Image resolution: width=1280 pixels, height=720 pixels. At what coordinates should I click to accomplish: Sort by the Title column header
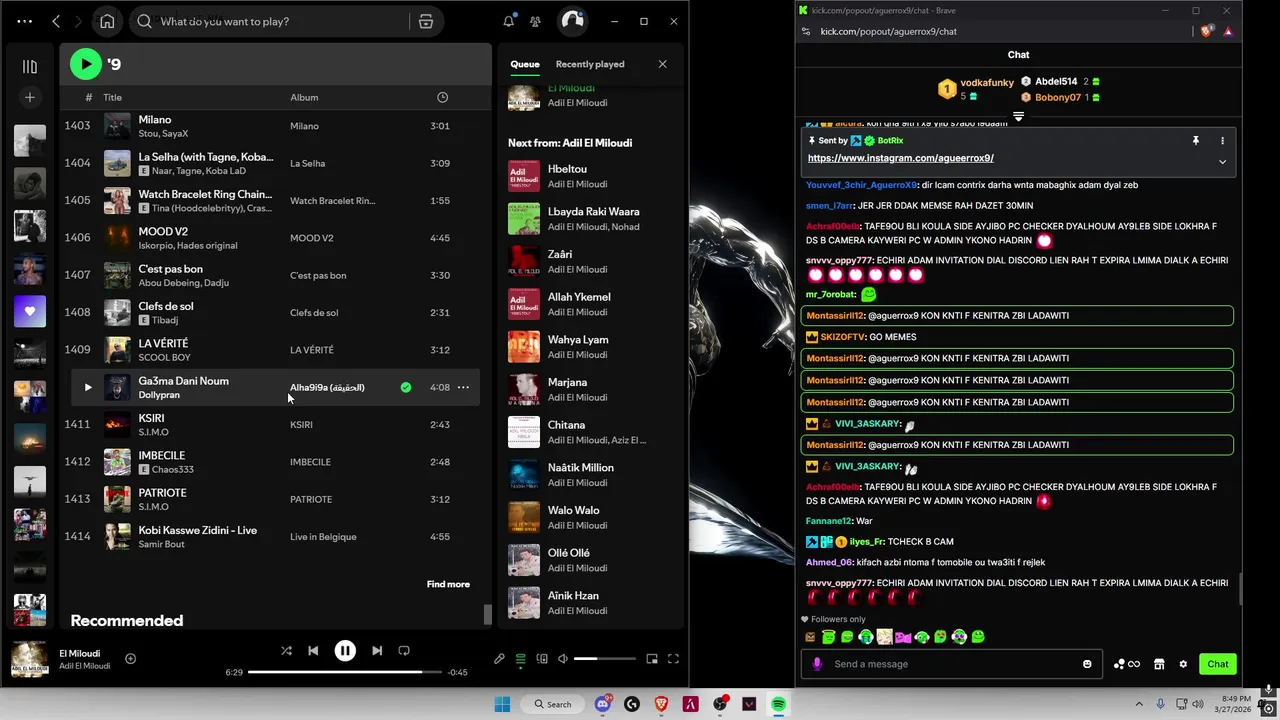pos(112,97)
